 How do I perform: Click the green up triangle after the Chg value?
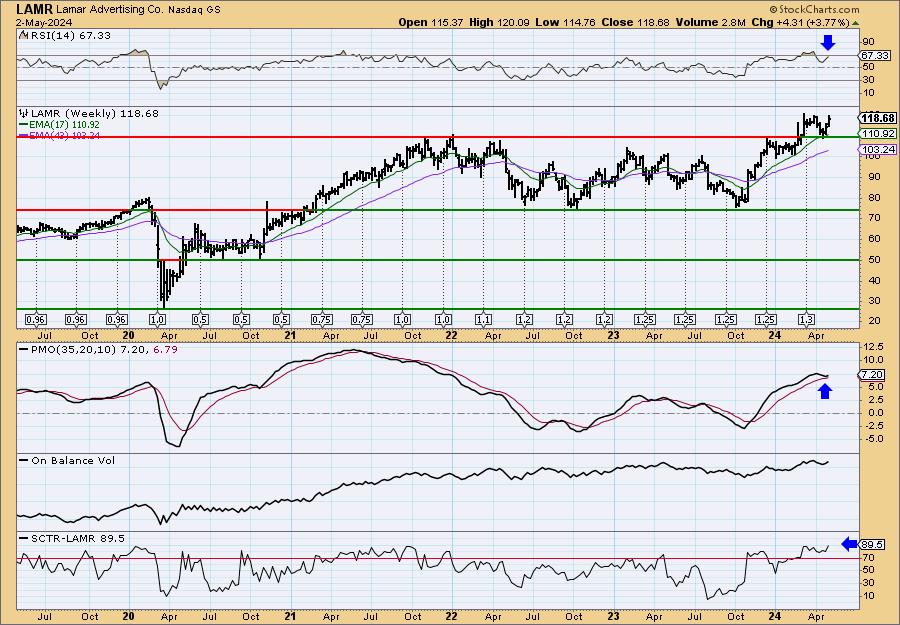pyautogui.click(x=856, y=23)
